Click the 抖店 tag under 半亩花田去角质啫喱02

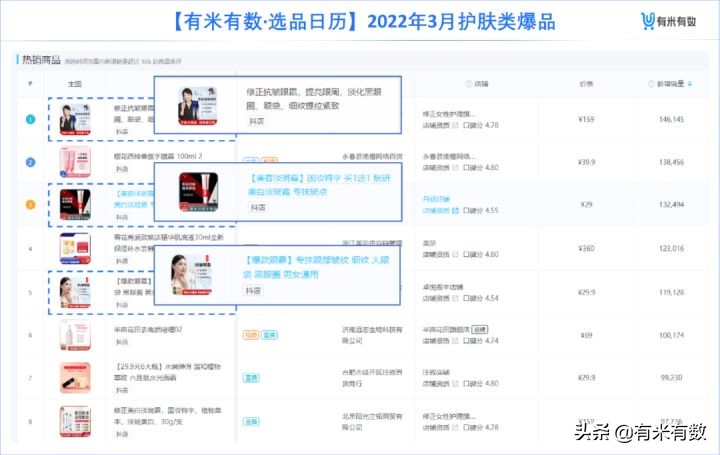point(122,342)
